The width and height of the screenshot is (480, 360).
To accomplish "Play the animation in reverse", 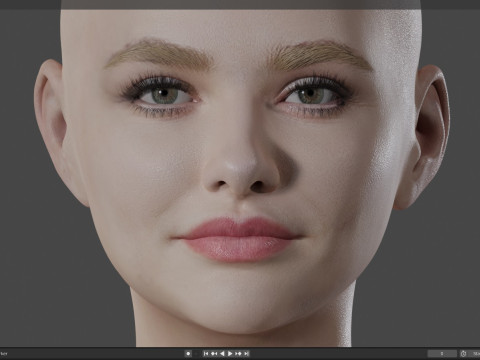I will click(x=222, y=354).
